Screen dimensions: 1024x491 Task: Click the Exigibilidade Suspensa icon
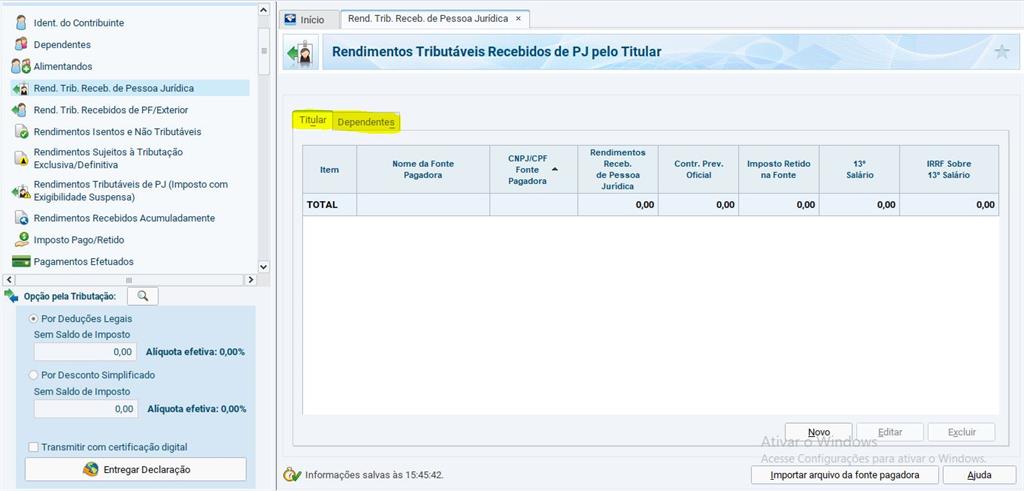(20, 191)
